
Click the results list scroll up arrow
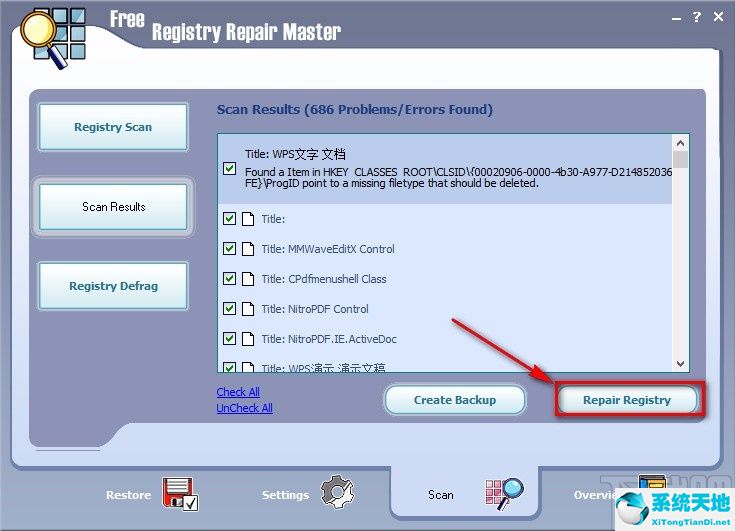point(681,142)
